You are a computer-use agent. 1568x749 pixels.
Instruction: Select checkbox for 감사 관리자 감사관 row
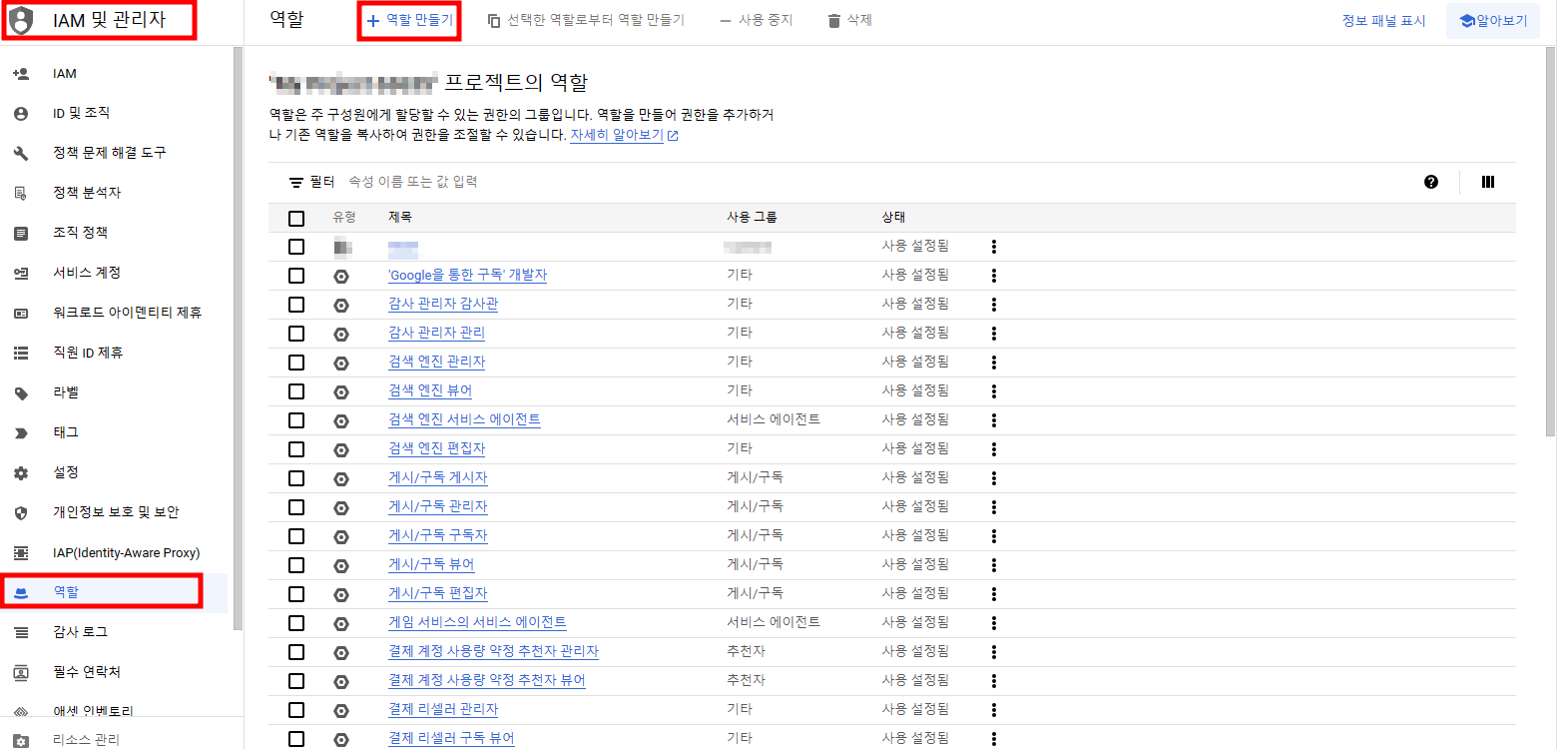296,305
